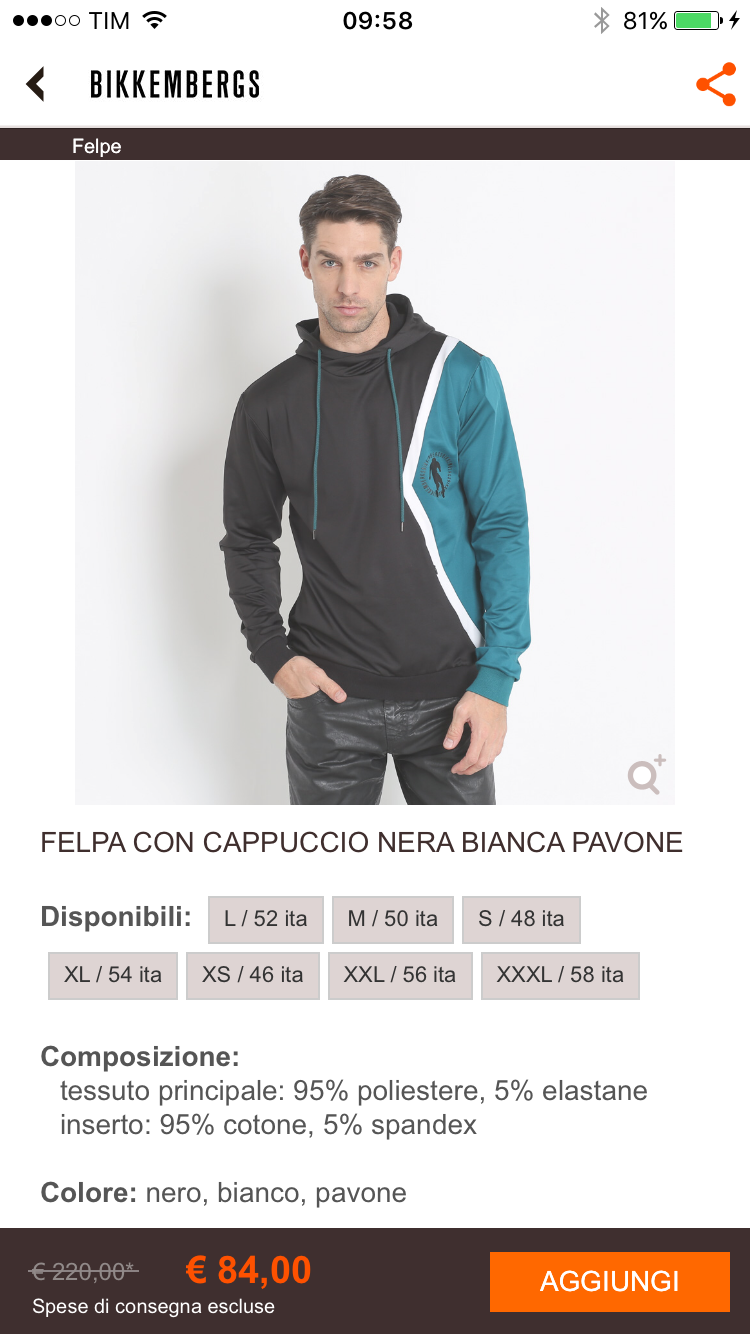
Task: Tap the Spese di consegna escluse note
Action: 153,1306
